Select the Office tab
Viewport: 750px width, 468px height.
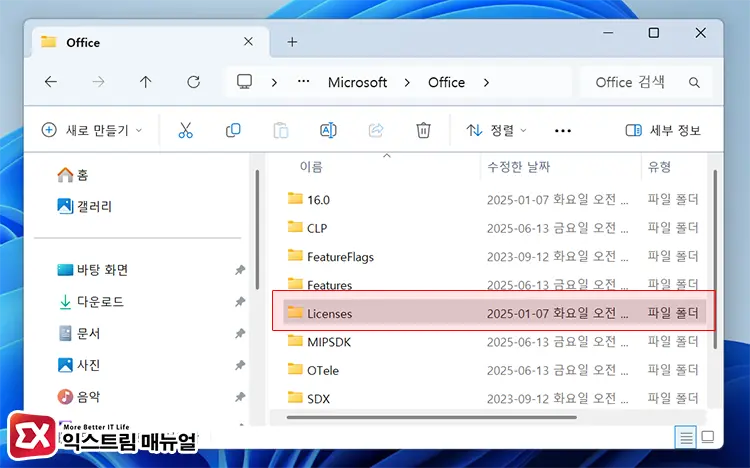151,42
